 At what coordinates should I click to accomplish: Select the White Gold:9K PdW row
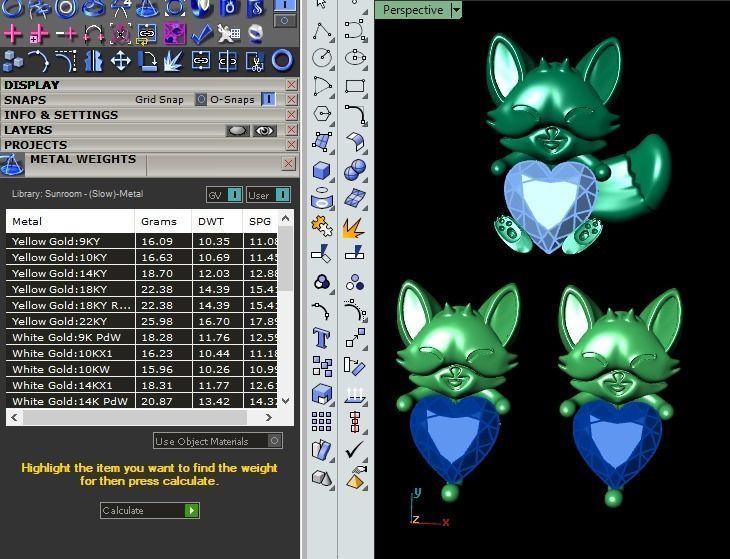(142, 337)
